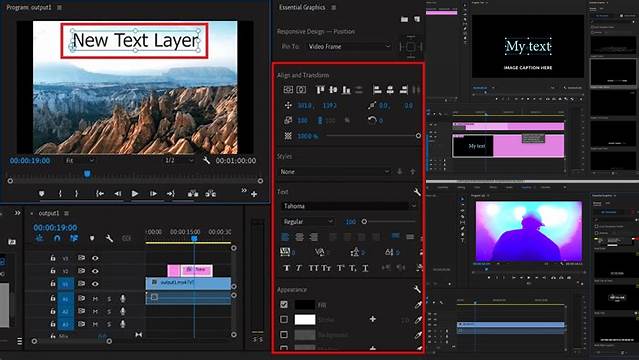Open the Fit zoom level dropdown

tap(80, 161)
